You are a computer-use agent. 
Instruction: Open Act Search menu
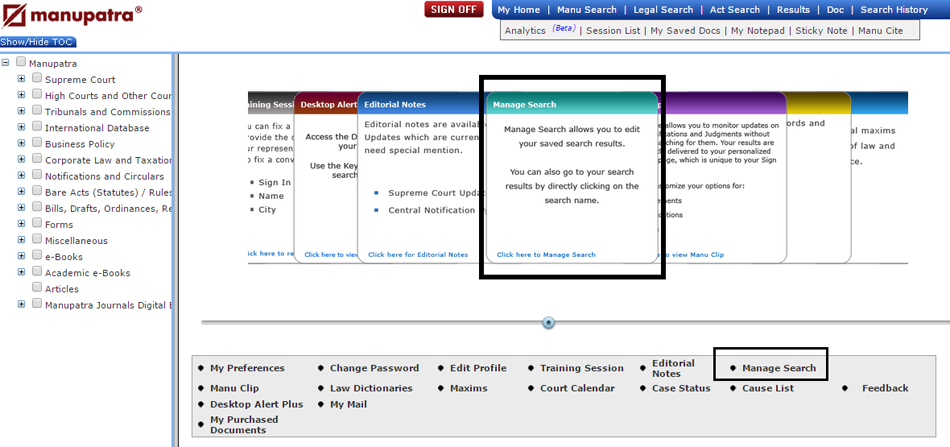point(735,10)
